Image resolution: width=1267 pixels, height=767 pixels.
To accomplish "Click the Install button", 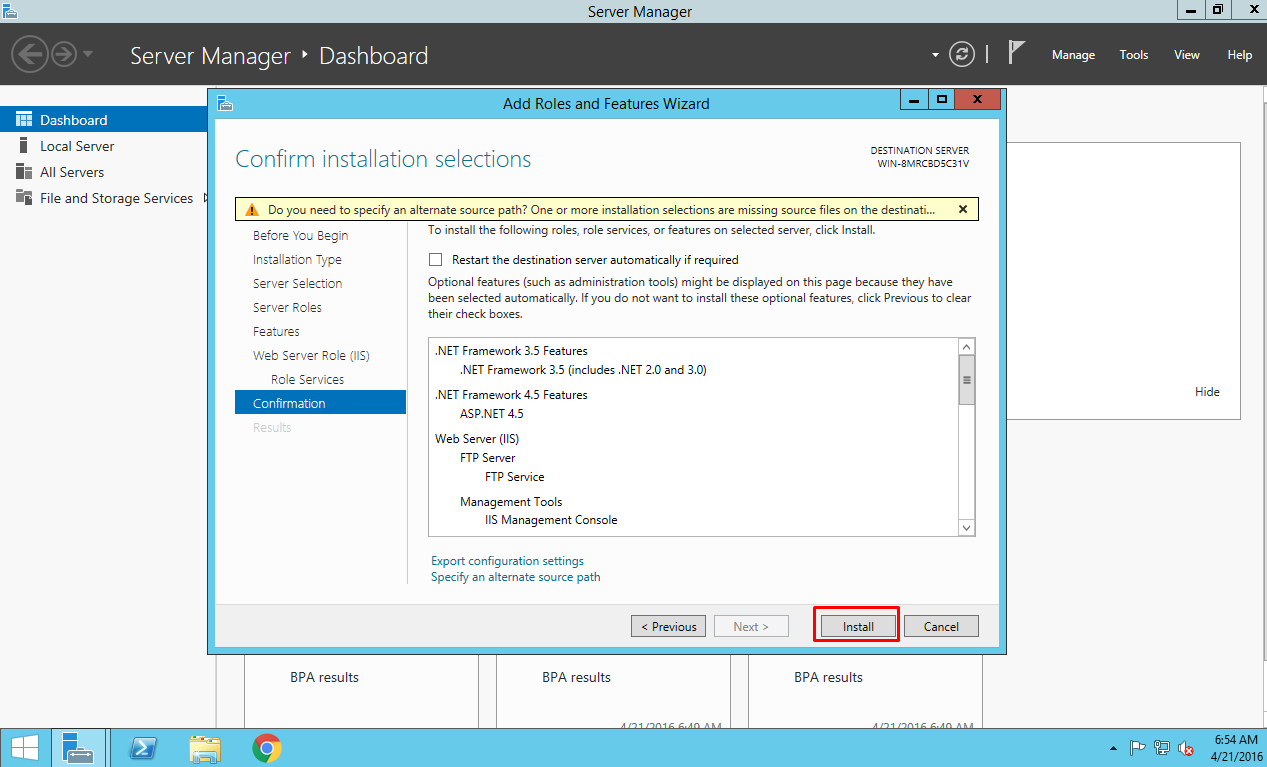I will [x=857, y=627].
